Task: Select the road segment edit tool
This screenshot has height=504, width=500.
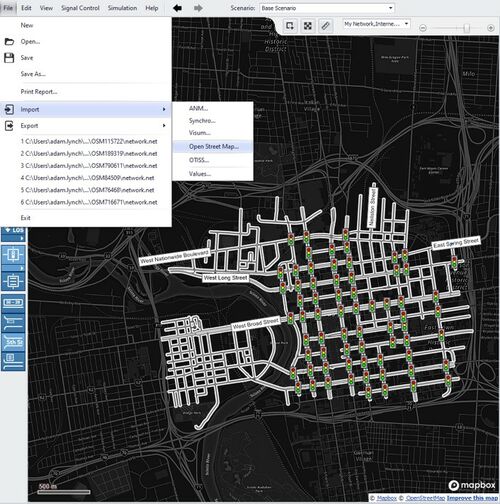Action: click(13, 322)
